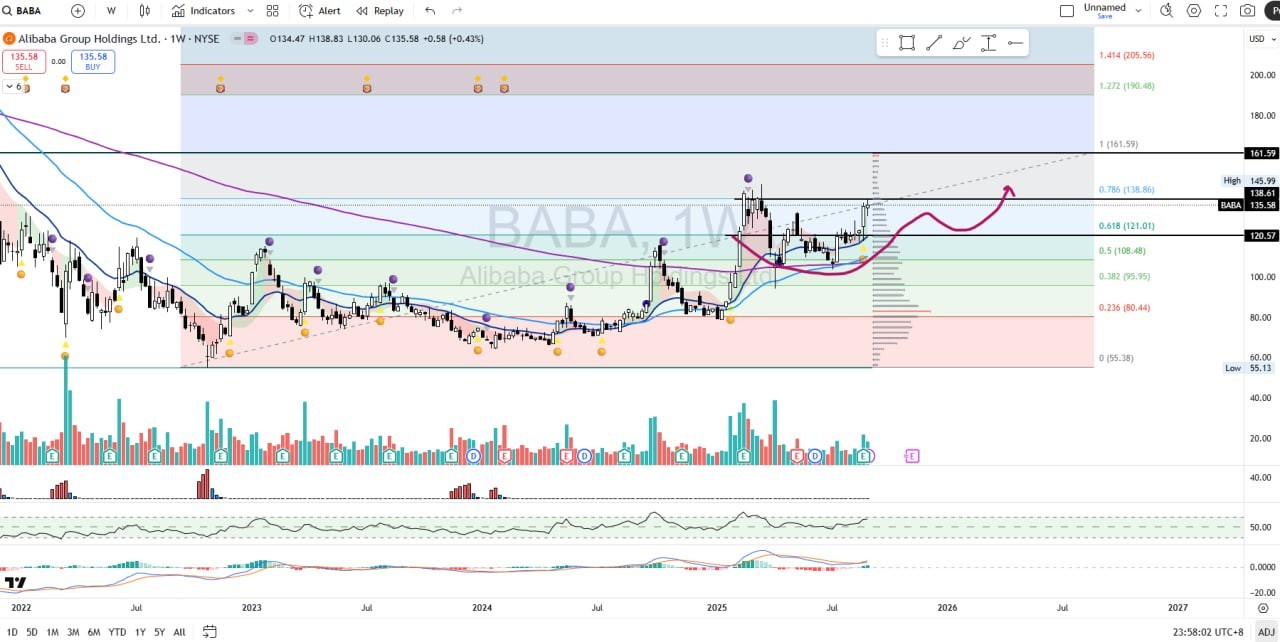Image resolution: width=1280 pixels, height=642 pixels.
Task: Select the 1M time range
Action: pyautogui.click(x=52, y=632)
